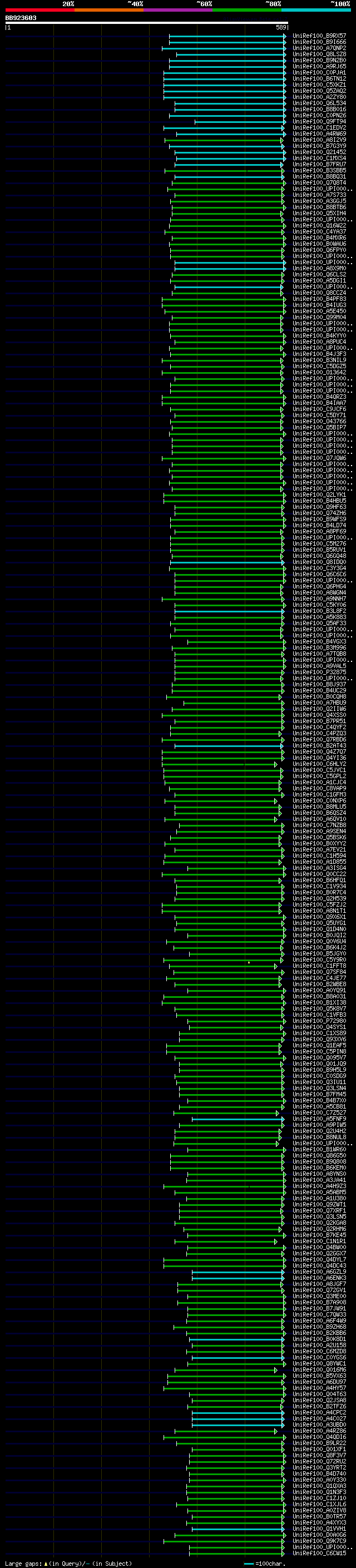356x1568 pixels.
Task: Click the cyan ~100% identity legend segment
Action: [316, 10]
